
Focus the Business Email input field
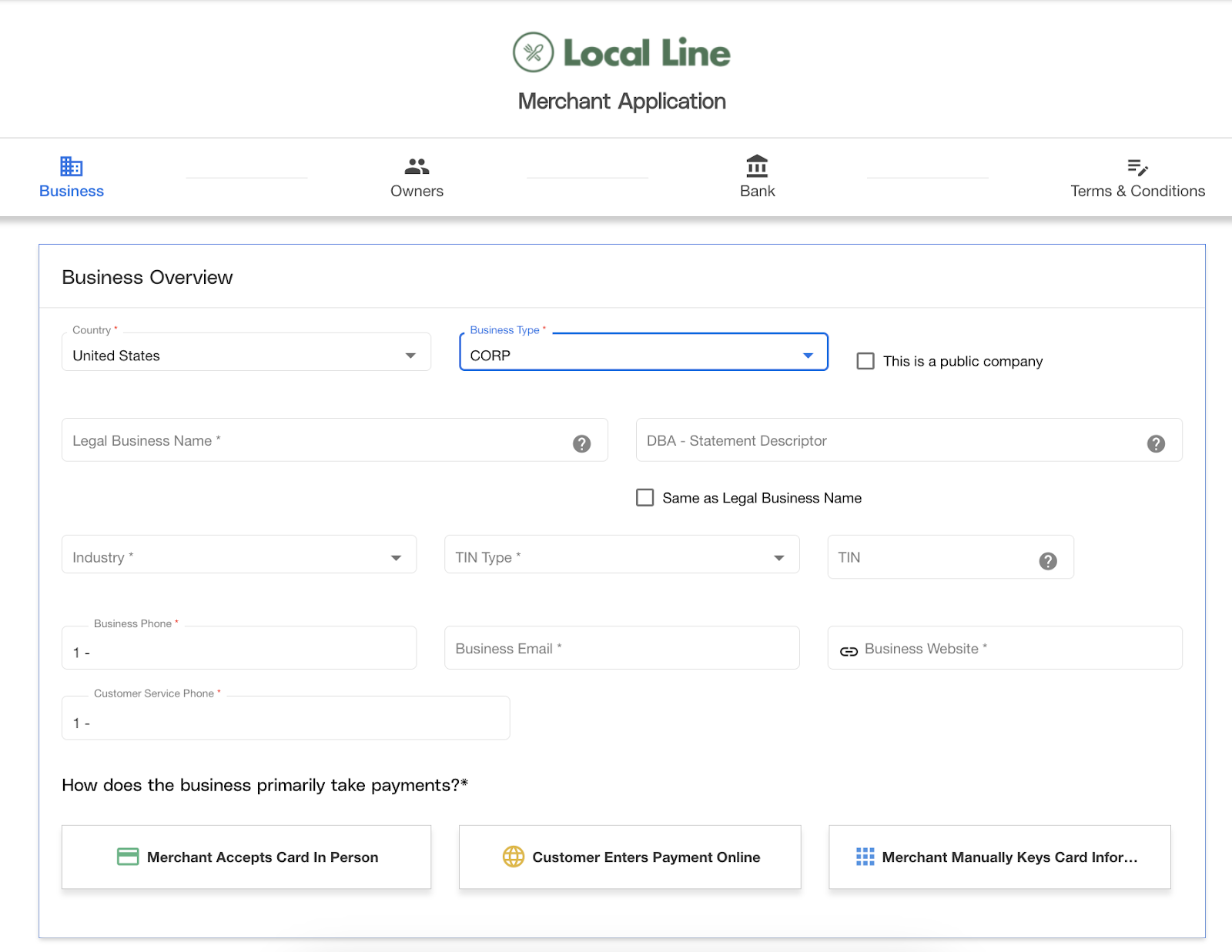point(621,648)
